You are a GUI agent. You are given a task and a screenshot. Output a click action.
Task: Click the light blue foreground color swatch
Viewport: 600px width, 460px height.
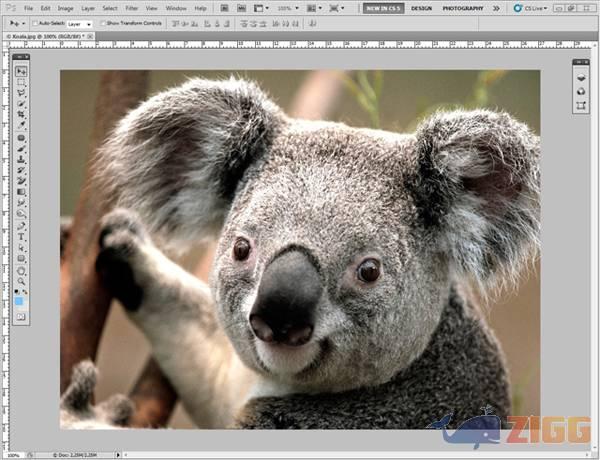tap(20, 300)
